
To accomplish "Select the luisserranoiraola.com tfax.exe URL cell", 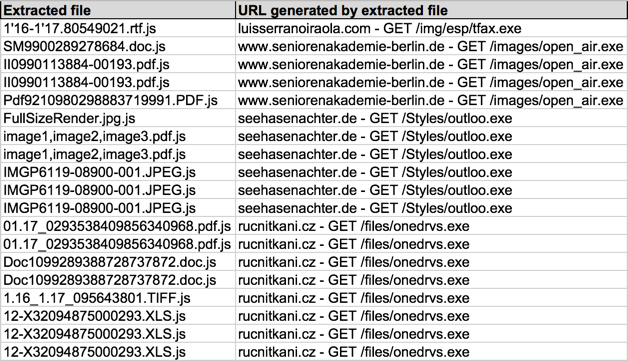I will pos(431,28).
